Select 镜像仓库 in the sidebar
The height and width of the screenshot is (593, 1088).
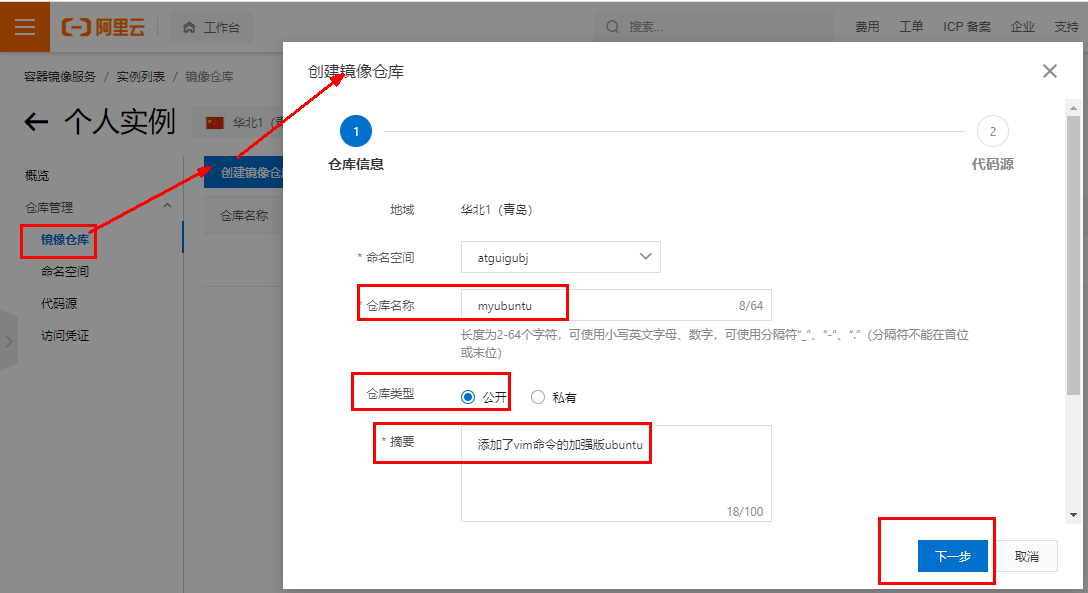tap(65, 240)
